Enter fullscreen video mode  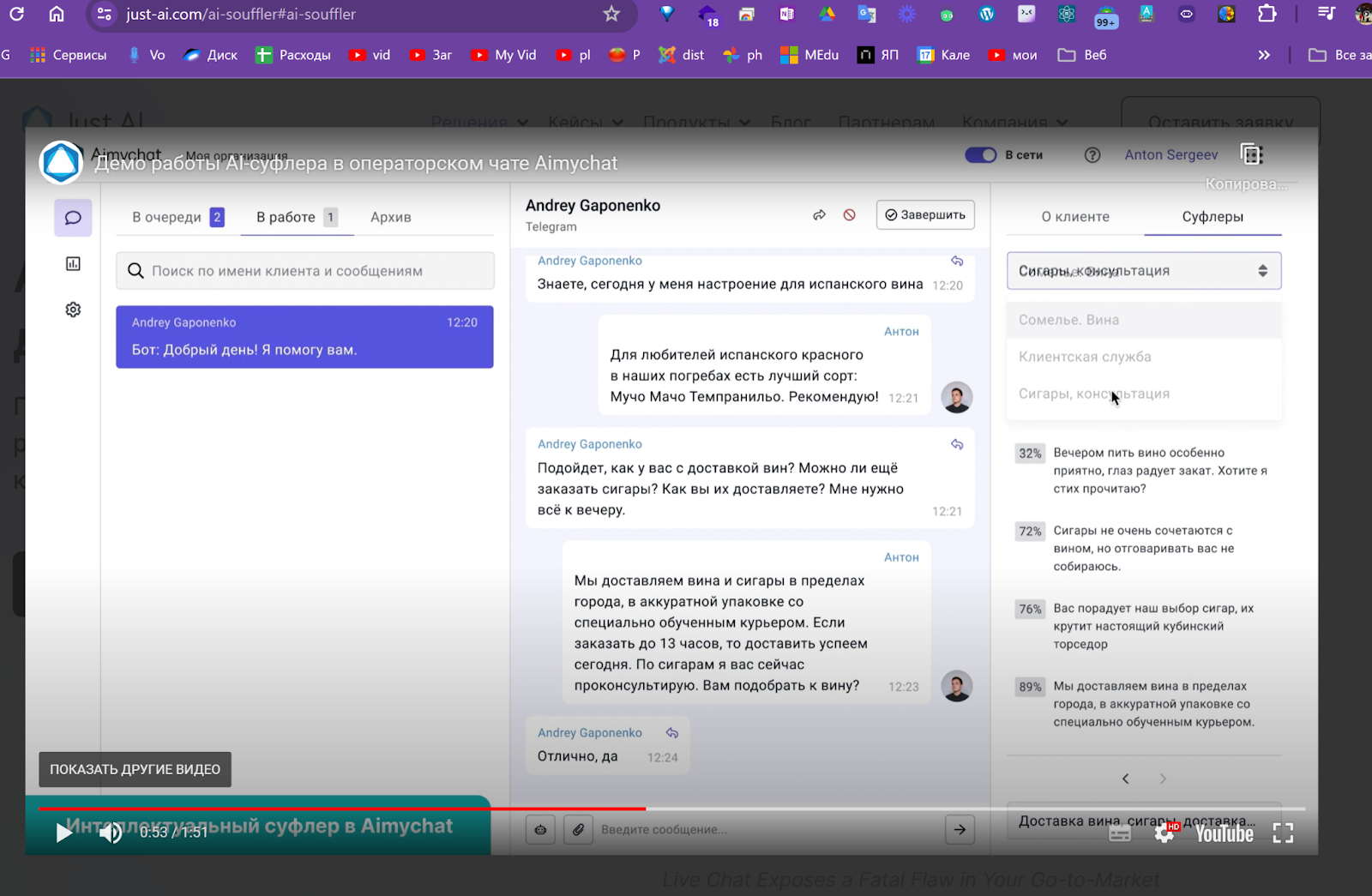pos(1283,833)
